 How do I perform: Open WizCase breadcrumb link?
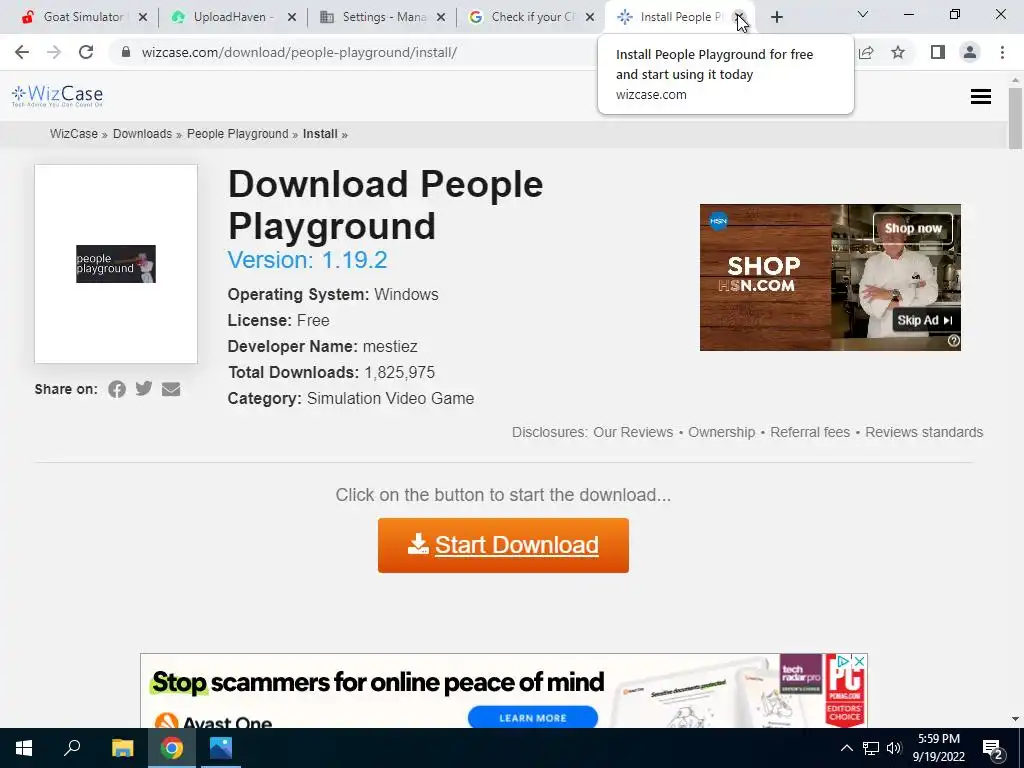pos(74,134)
